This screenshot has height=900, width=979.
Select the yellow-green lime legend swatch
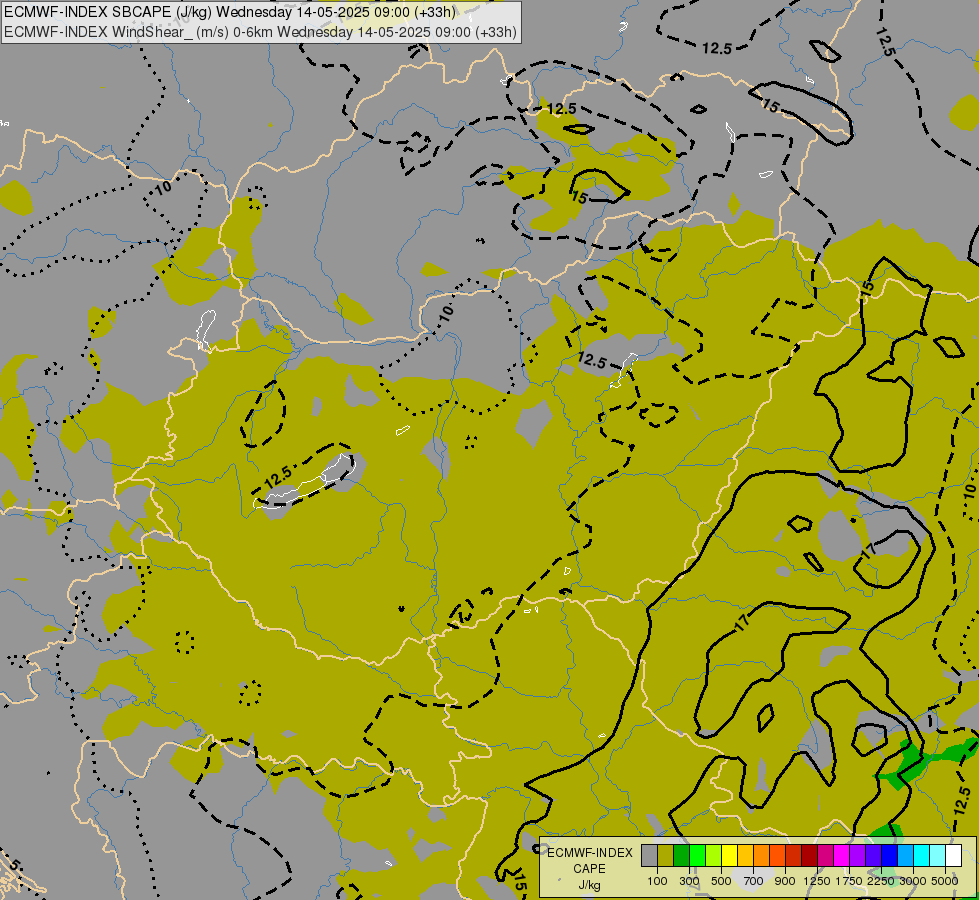[x=714, y=856]
